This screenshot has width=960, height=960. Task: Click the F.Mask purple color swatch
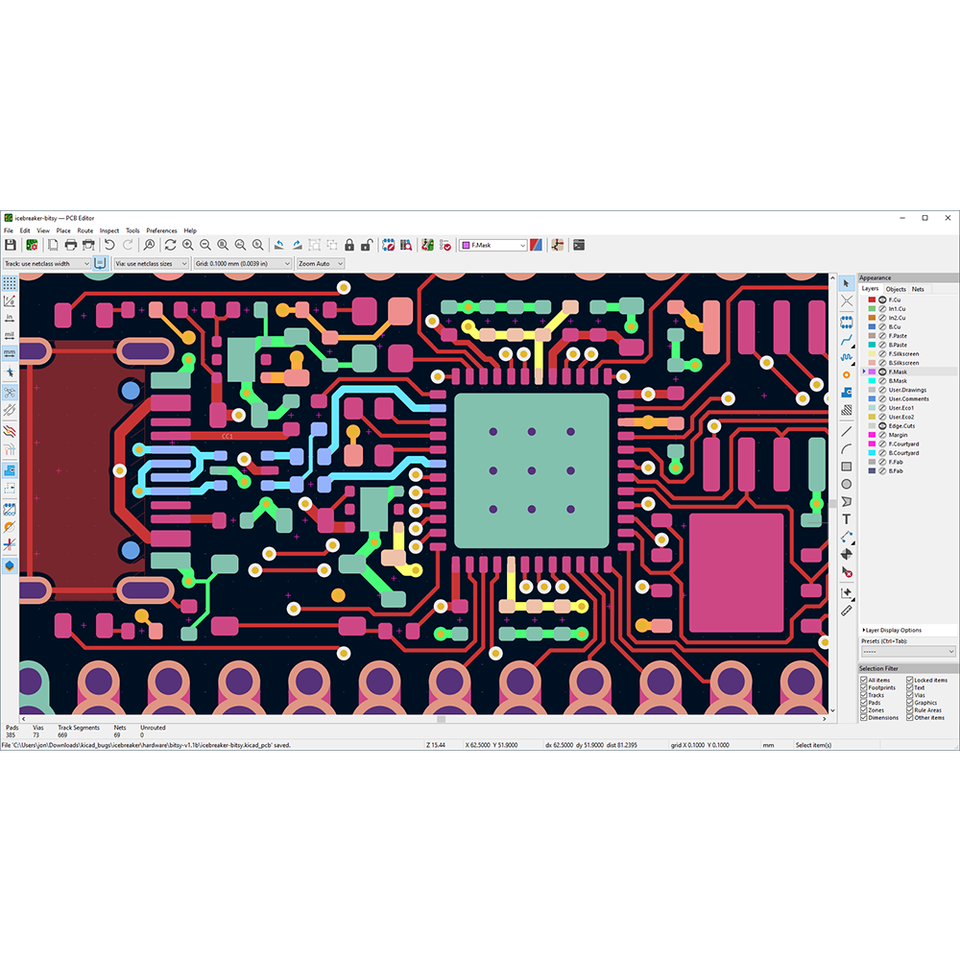872,372
